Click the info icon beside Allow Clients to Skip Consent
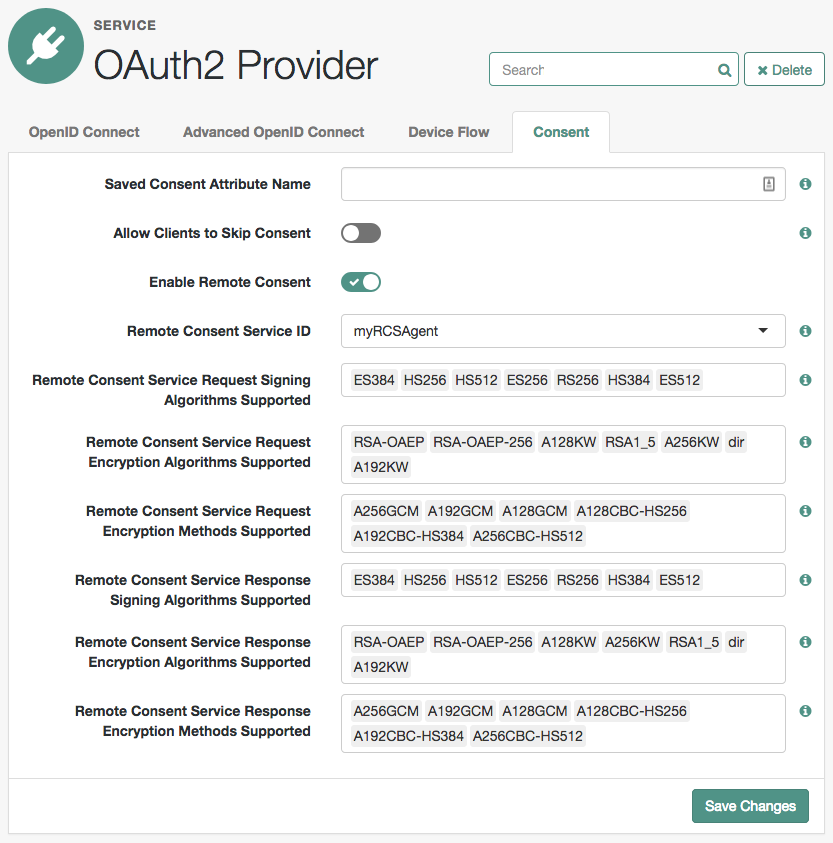Screen dimensions: 833x843 point(805,233)
